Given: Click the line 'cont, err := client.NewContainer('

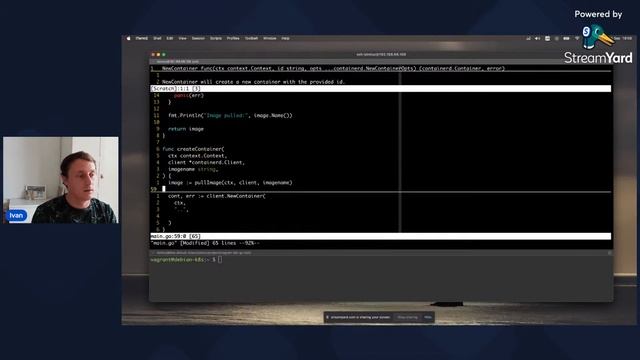Looking at the screenshot, I should click(217, 196).
